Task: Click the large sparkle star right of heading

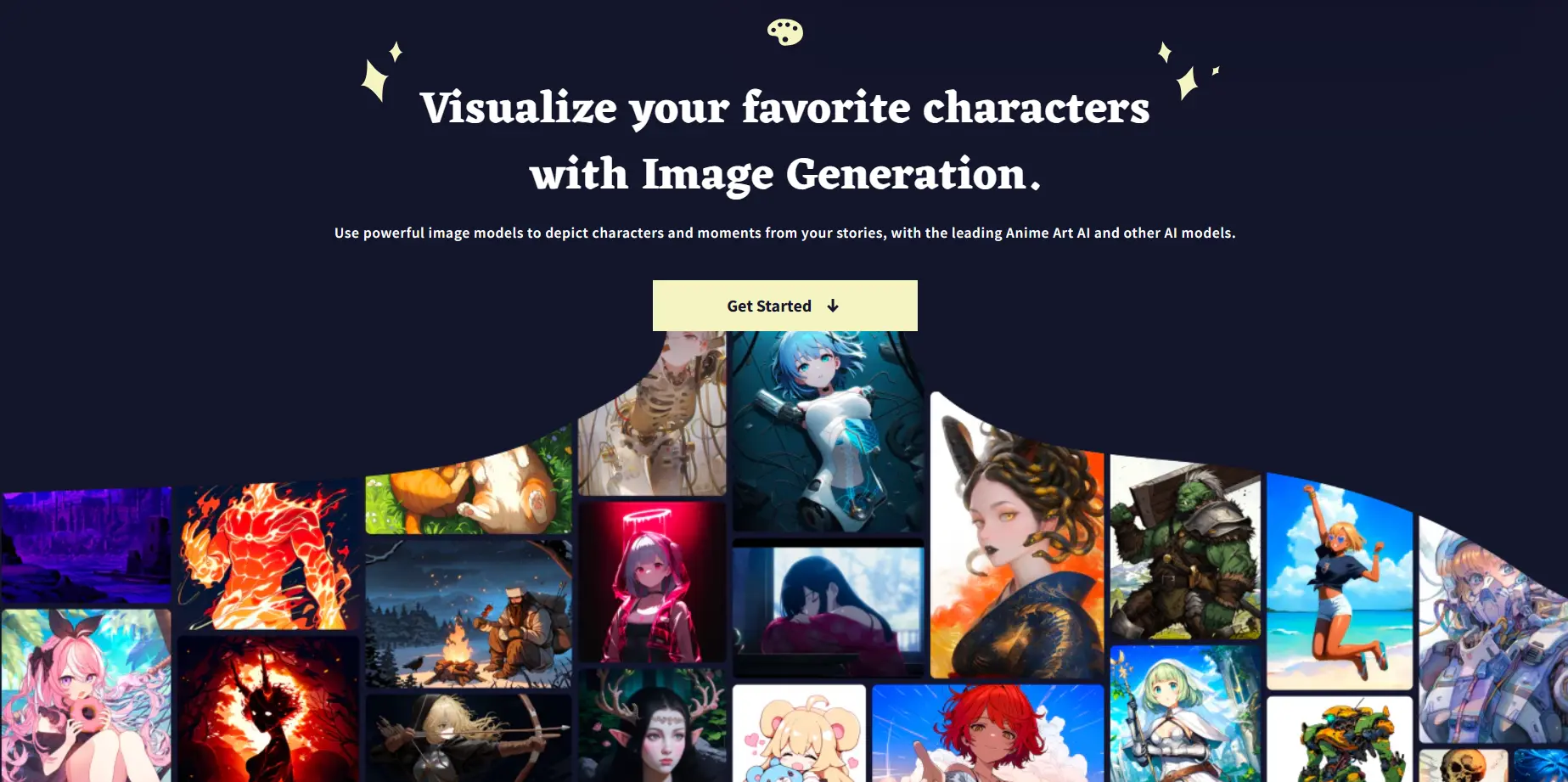Action: pyautogui.click(x=1187, y=82)
